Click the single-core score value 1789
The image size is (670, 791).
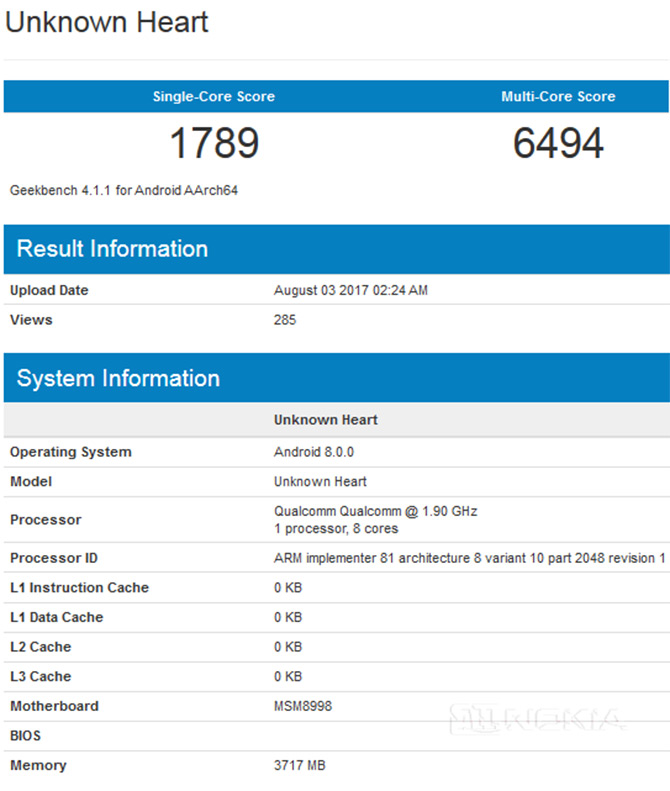[214, 143]
